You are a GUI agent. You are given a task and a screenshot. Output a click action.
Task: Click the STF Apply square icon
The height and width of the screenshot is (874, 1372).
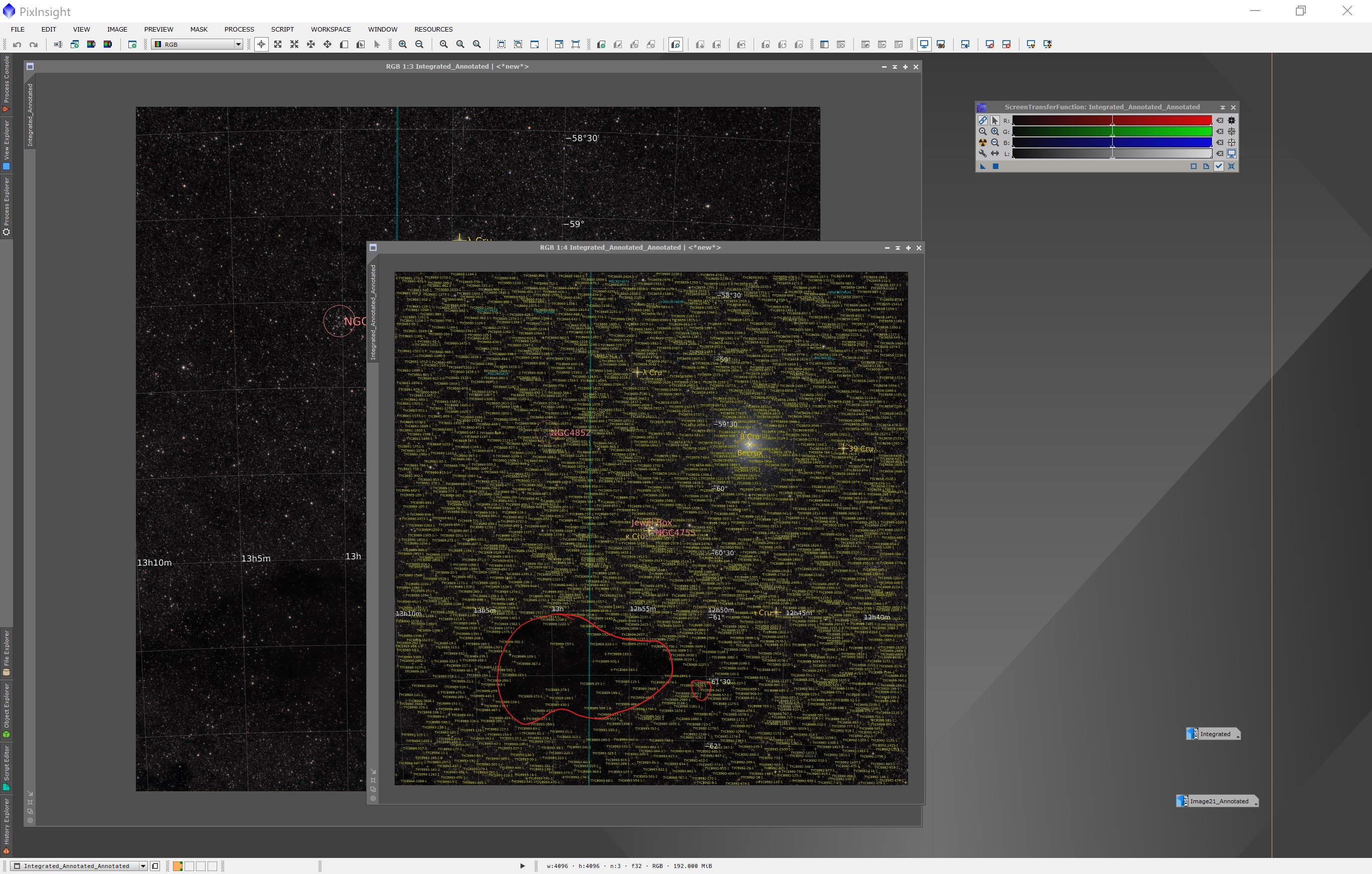coord(995,166)
